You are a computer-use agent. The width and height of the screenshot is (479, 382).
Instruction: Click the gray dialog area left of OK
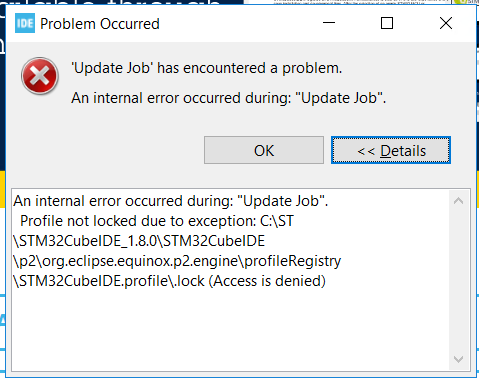click(x=107, y=150)
